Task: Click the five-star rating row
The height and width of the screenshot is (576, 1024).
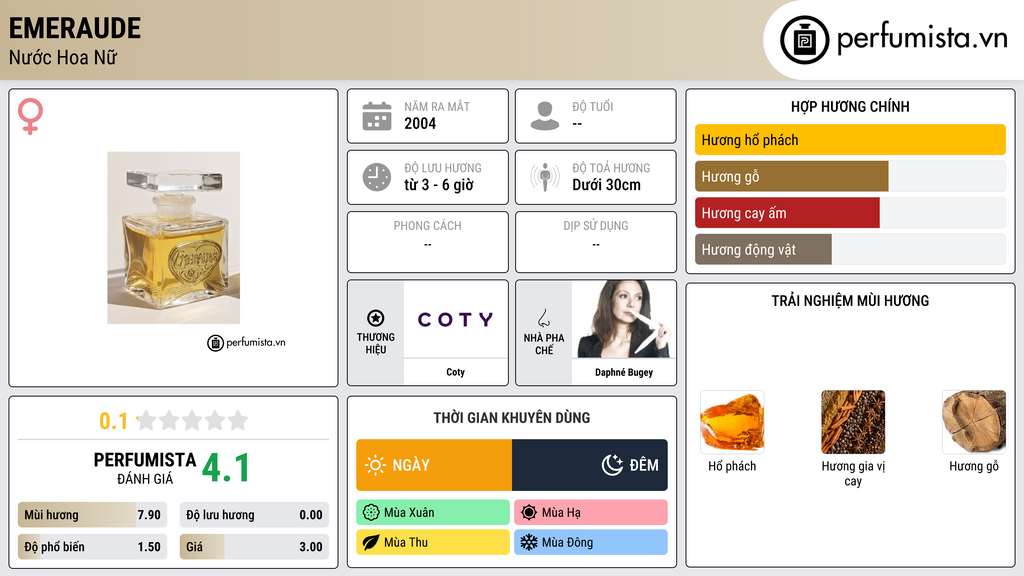Action: (x=193, y=420)
